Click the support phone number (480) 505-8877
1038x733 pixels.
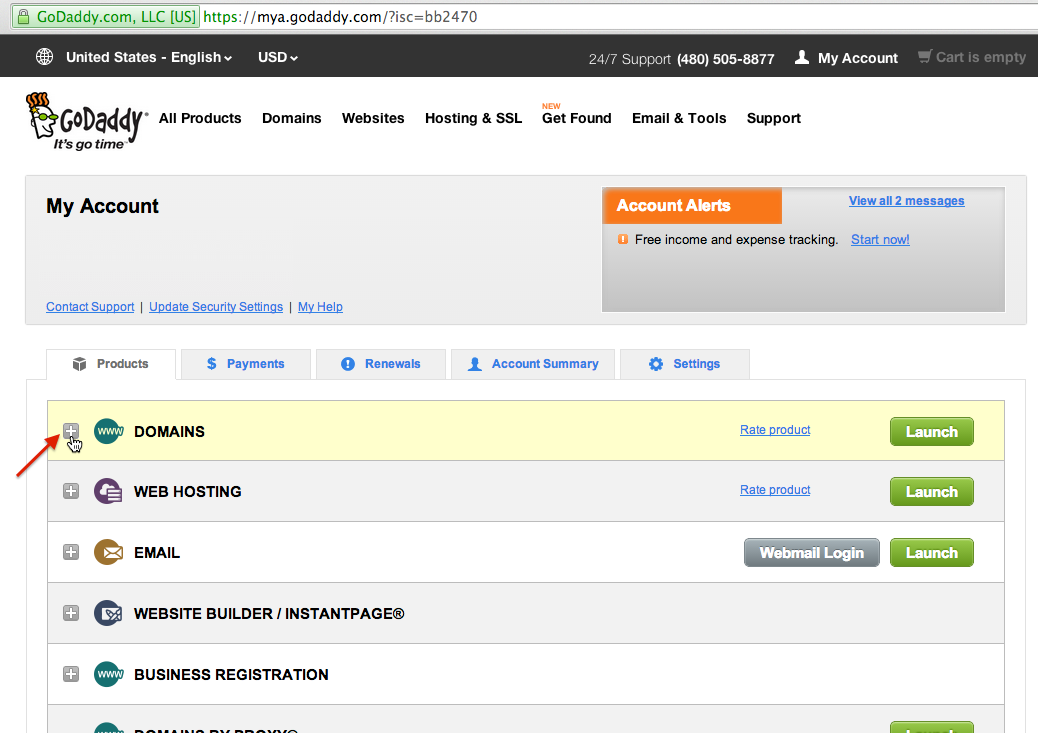pos(725,59)
